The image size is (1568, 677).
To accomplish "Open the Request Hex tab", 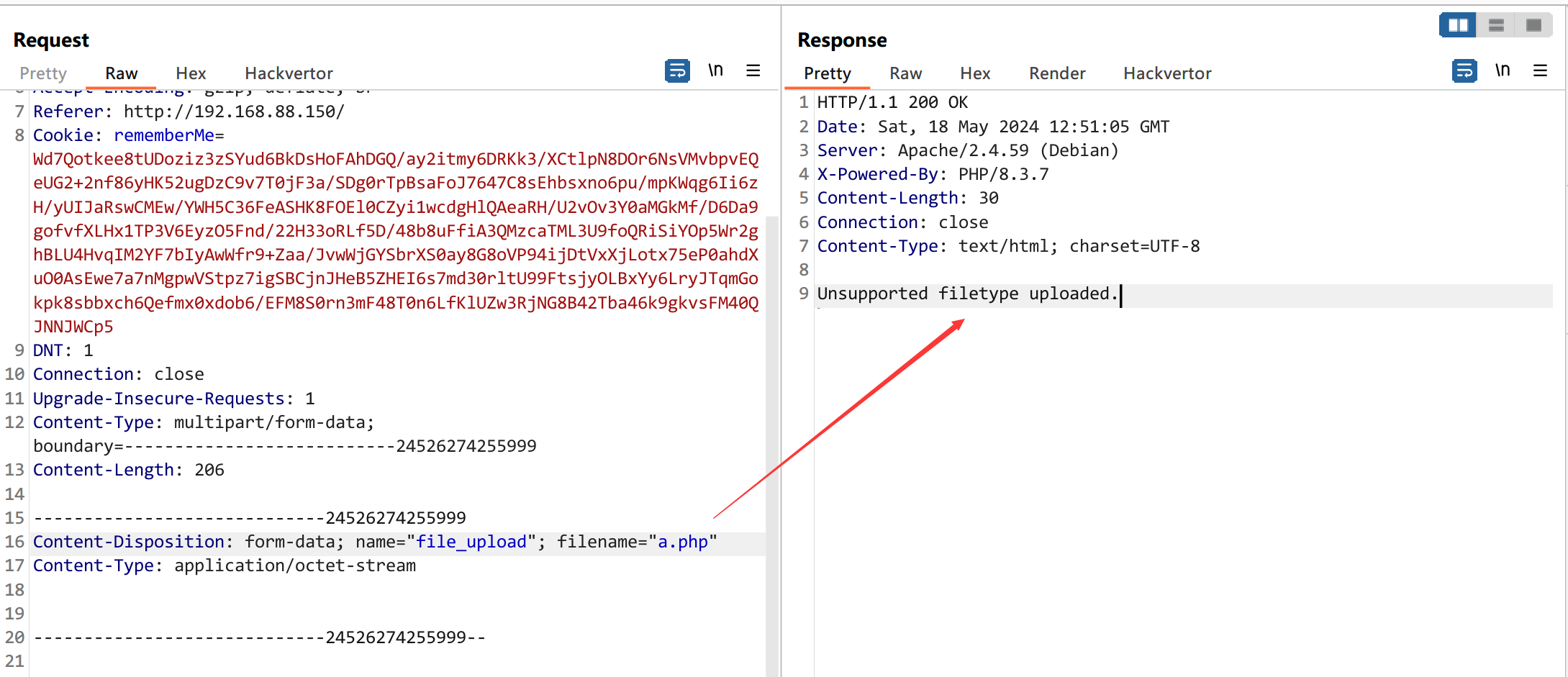I will click(191, 73).
